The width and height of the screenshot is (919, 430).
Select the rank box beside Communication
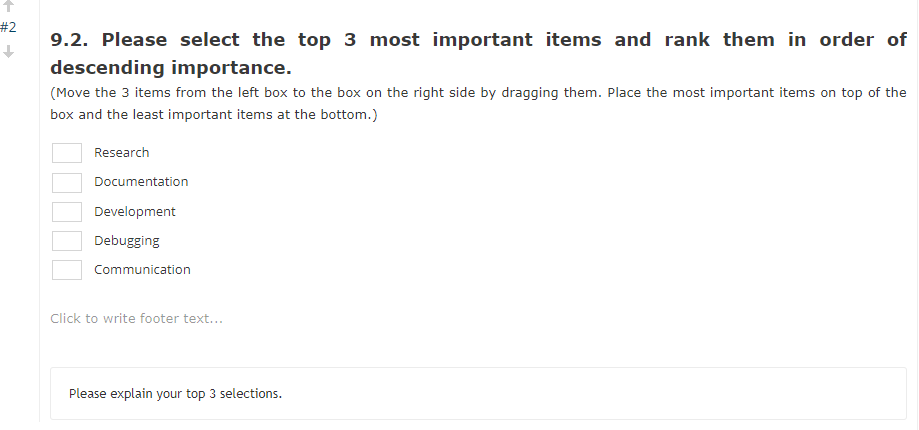tap(67, 270)
